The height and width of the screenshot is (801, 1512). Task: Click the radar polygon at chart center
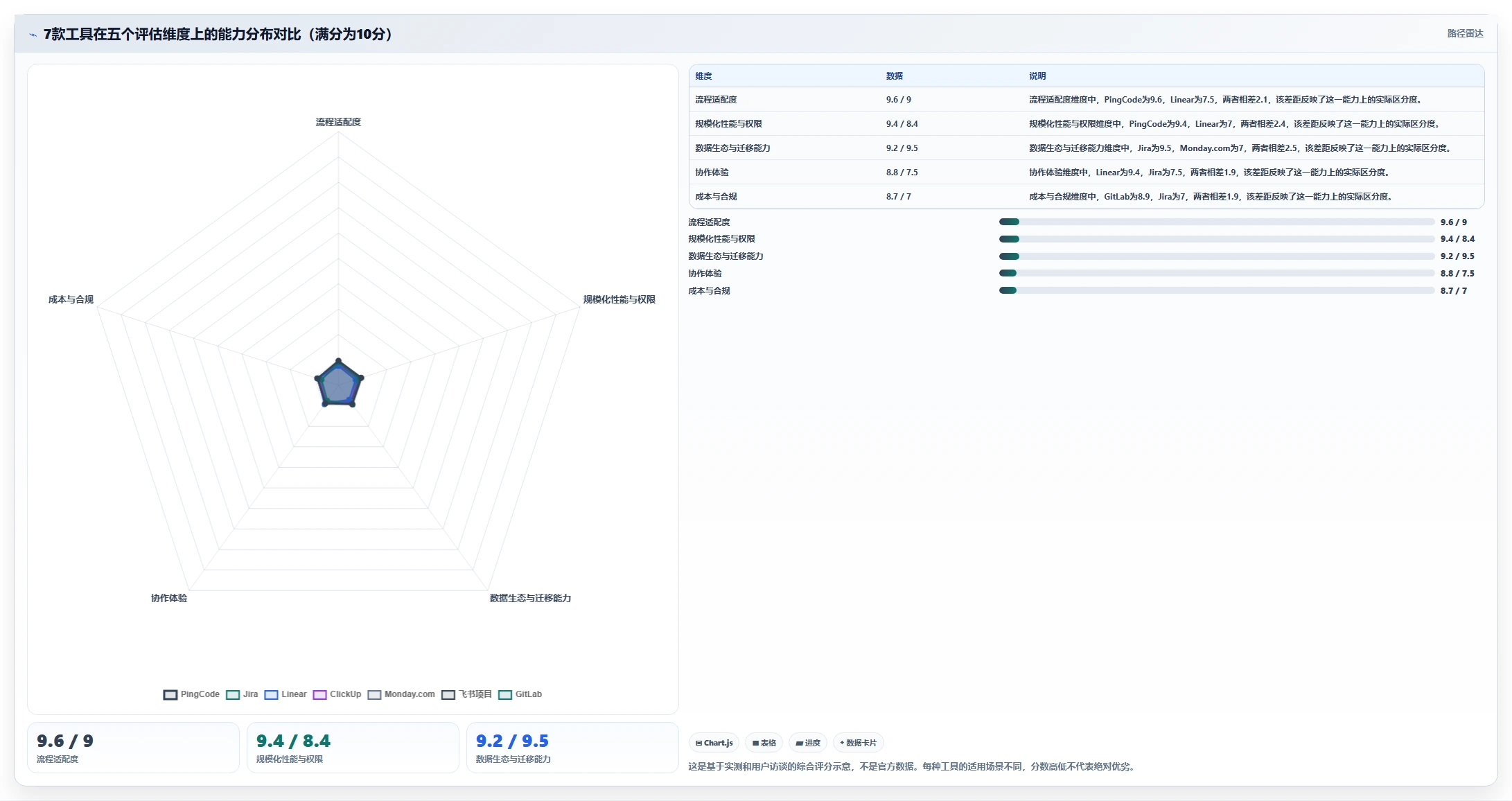pos(339,385)
